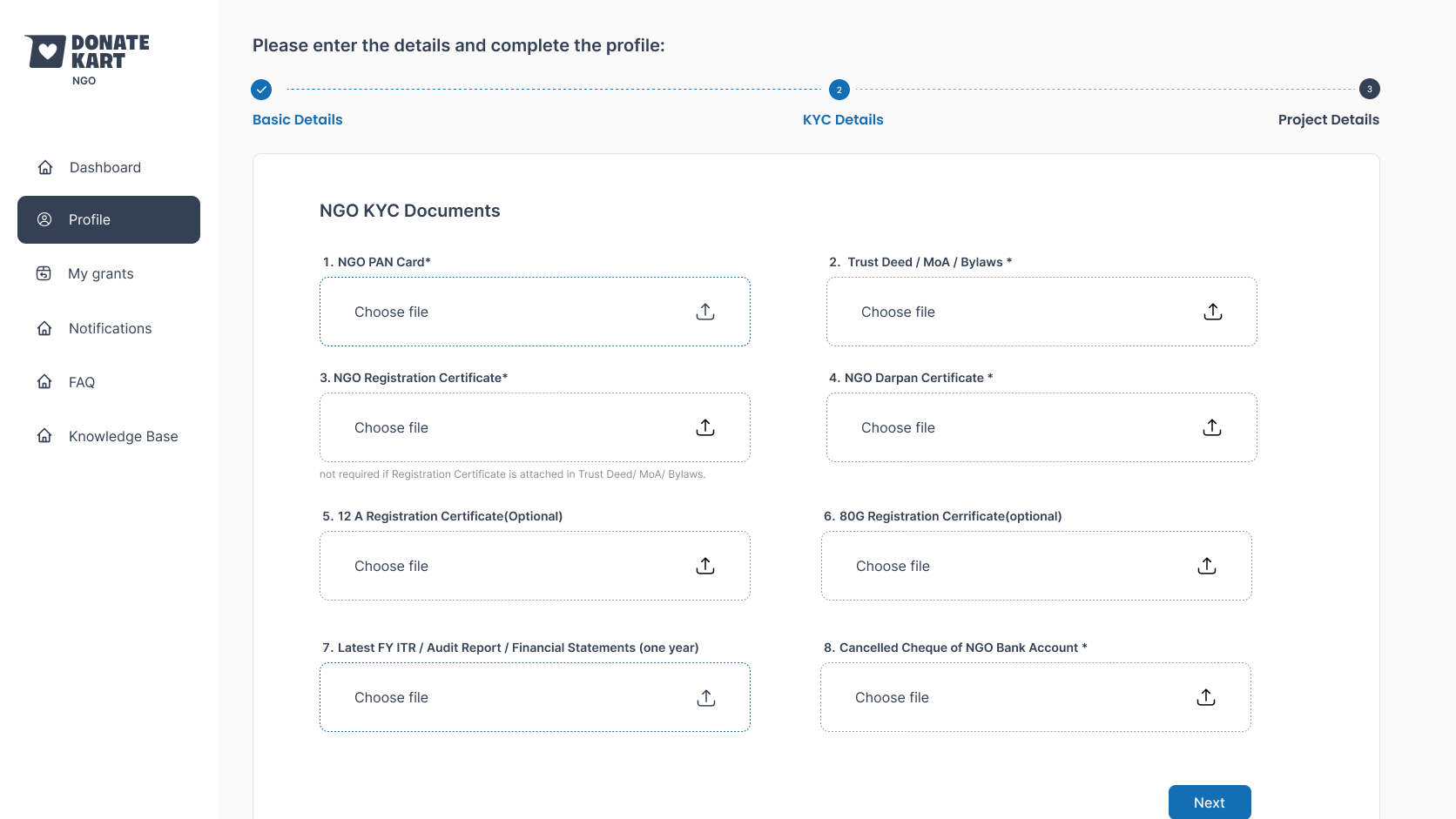Choose file for 80G Registration Certificate
This screenshot has height=819, width=1456.
(1036, 566)
